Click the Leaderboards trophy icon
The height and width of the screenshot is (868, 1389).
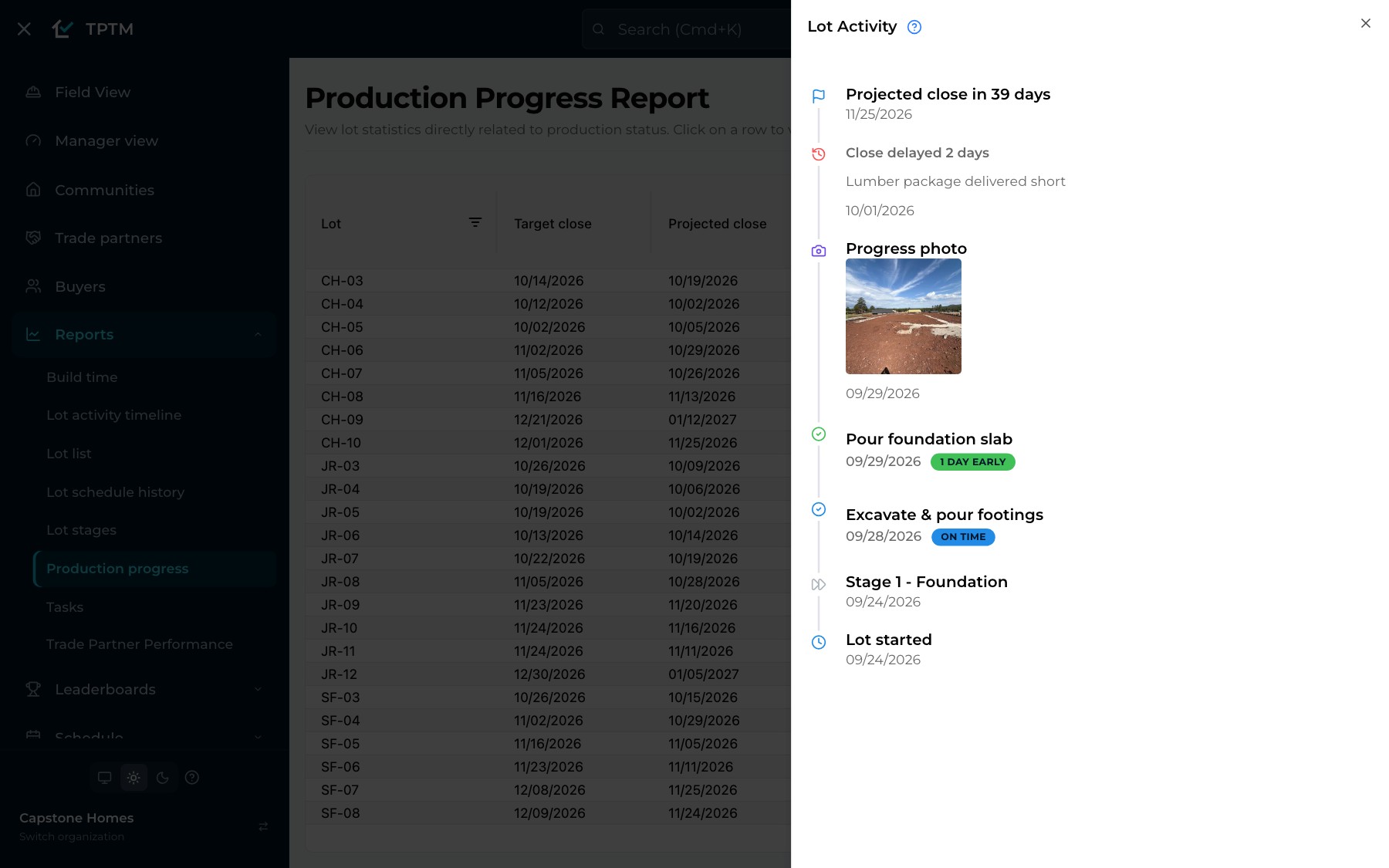point(33,689)
